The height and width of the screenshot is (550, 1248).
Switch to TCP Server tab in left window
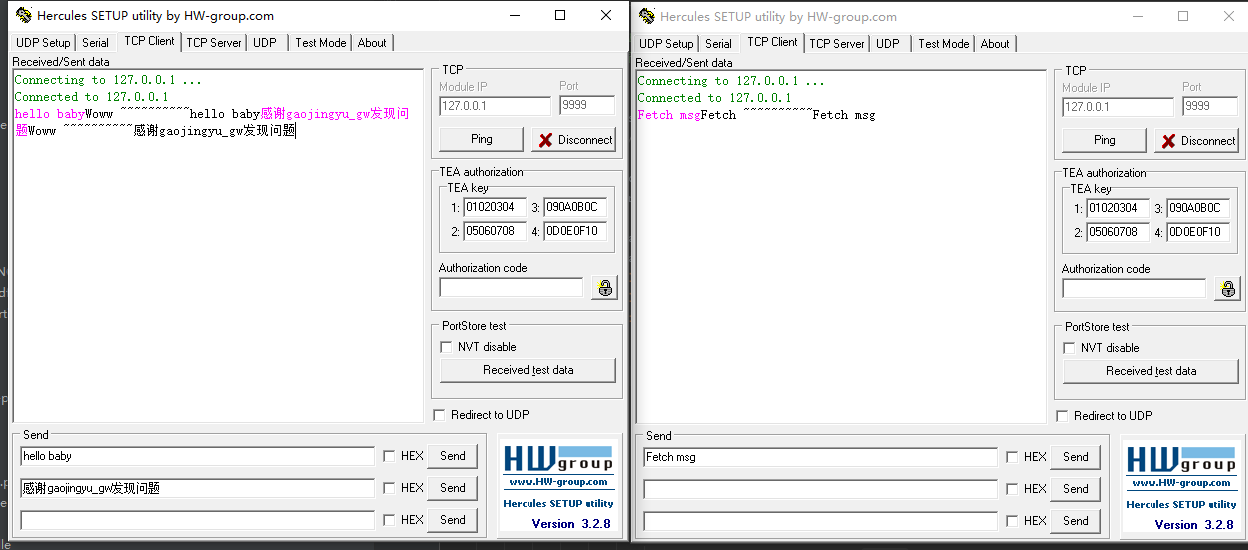(214, 43)
